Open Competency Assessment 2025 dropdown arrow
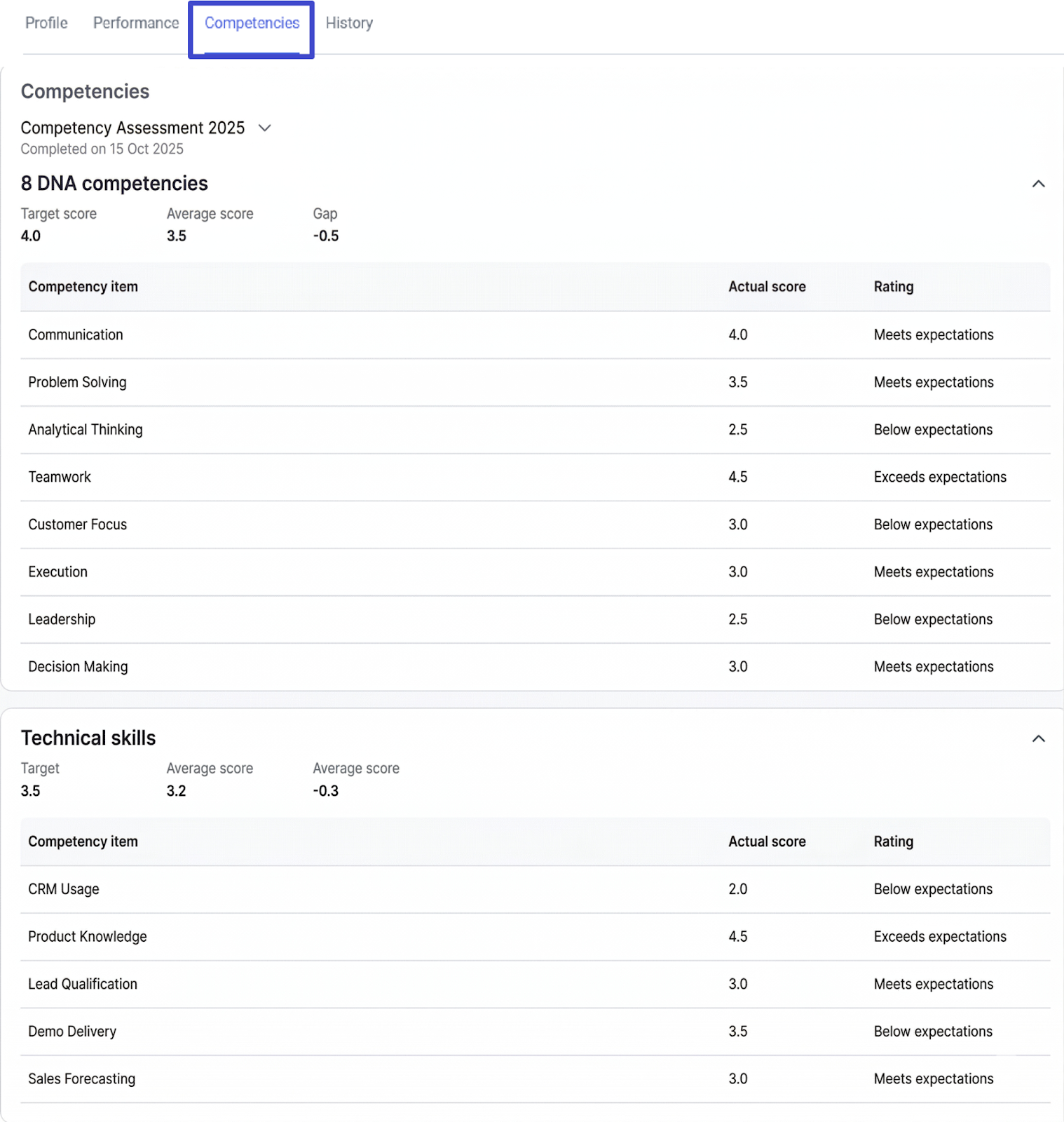Image resolution: width=1064 pixels, height=1122 pixels. pyautogui.click(x=265, y=128)
